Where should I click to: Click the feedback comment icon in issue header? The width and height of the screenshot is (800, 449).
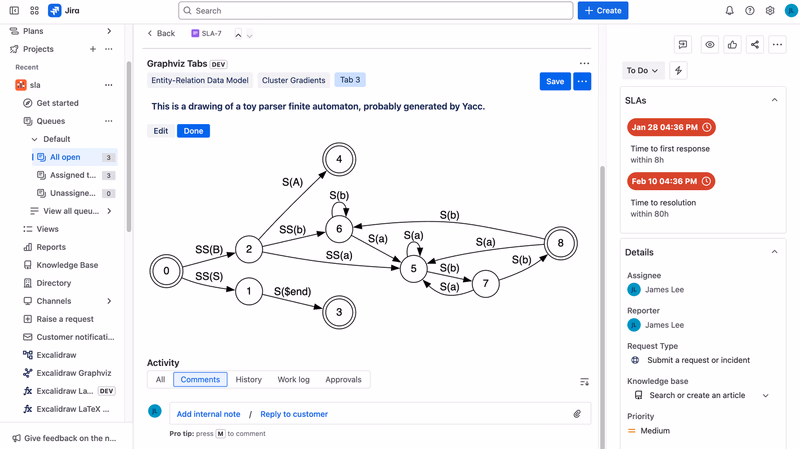click(683, 44)
